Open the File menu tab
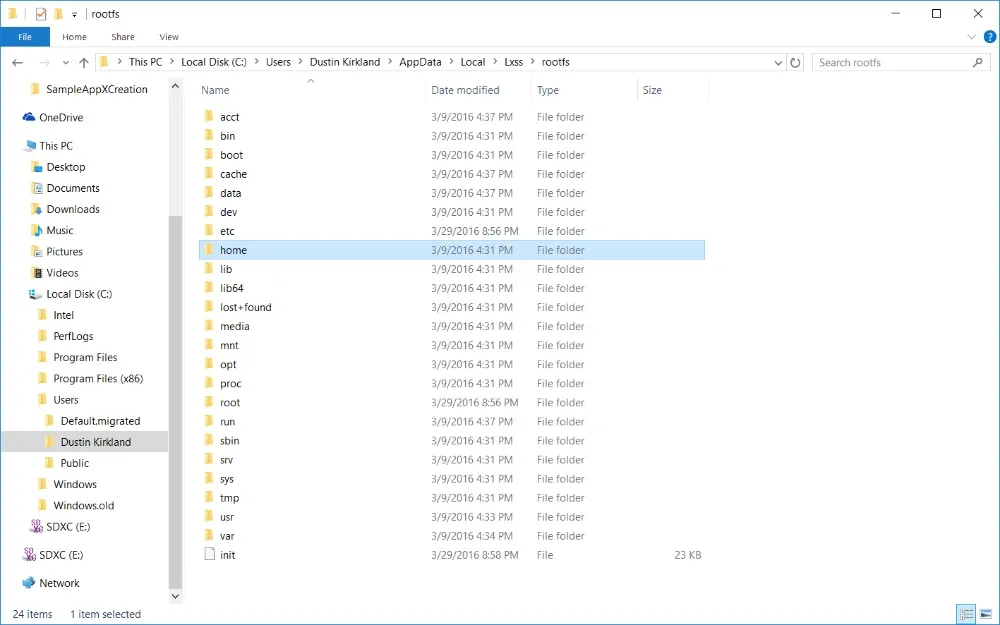 [x=25, y=37]
